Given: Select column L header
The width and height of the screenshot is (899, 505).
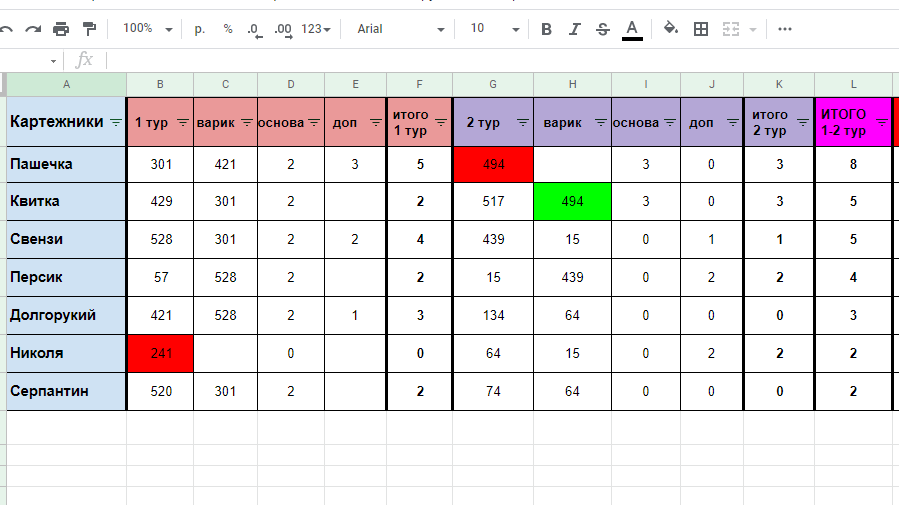Looking at the screenshot, I should (x=853, y=85).
